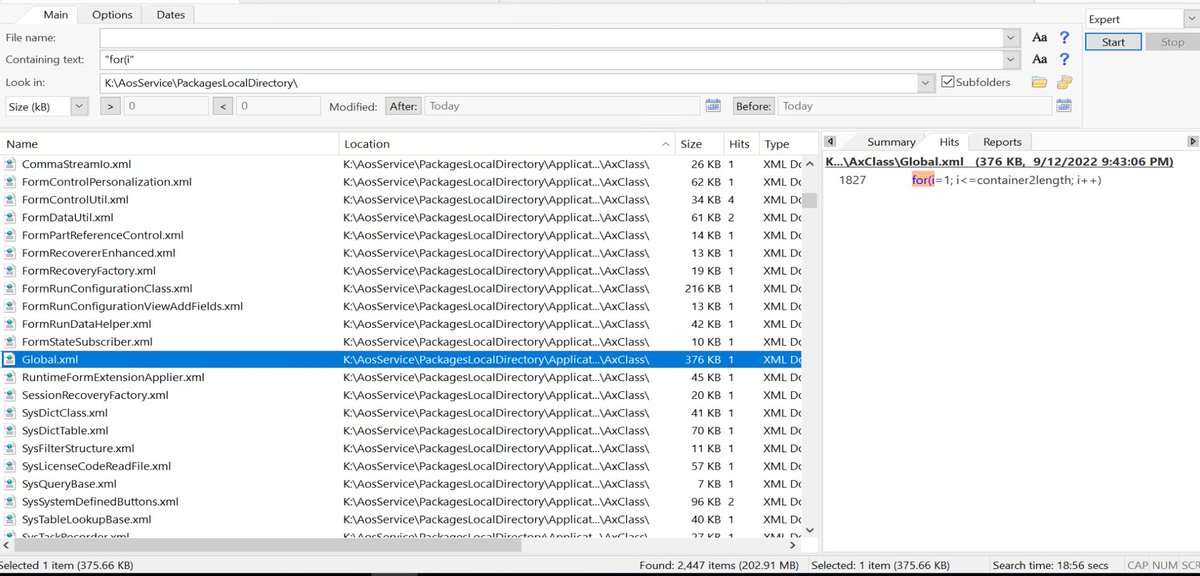Open help question mark for Containing text
Viewport: 1200px width, 576px height.
pyautogui.click(x=1065, y=60)
